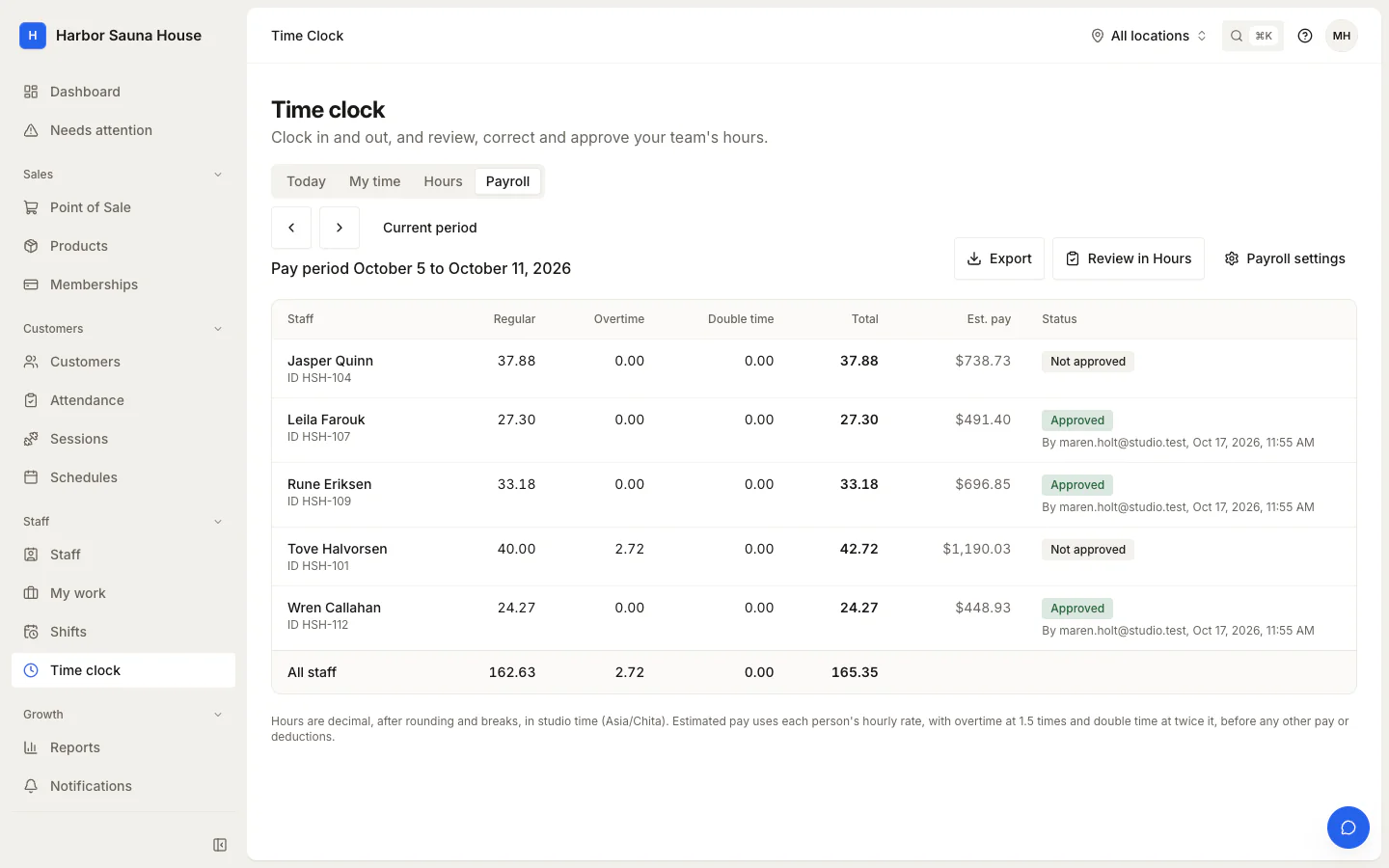
Task: Click the Harbor Sauna House logo
Action: pyautogui.click(x=33, y=36)
